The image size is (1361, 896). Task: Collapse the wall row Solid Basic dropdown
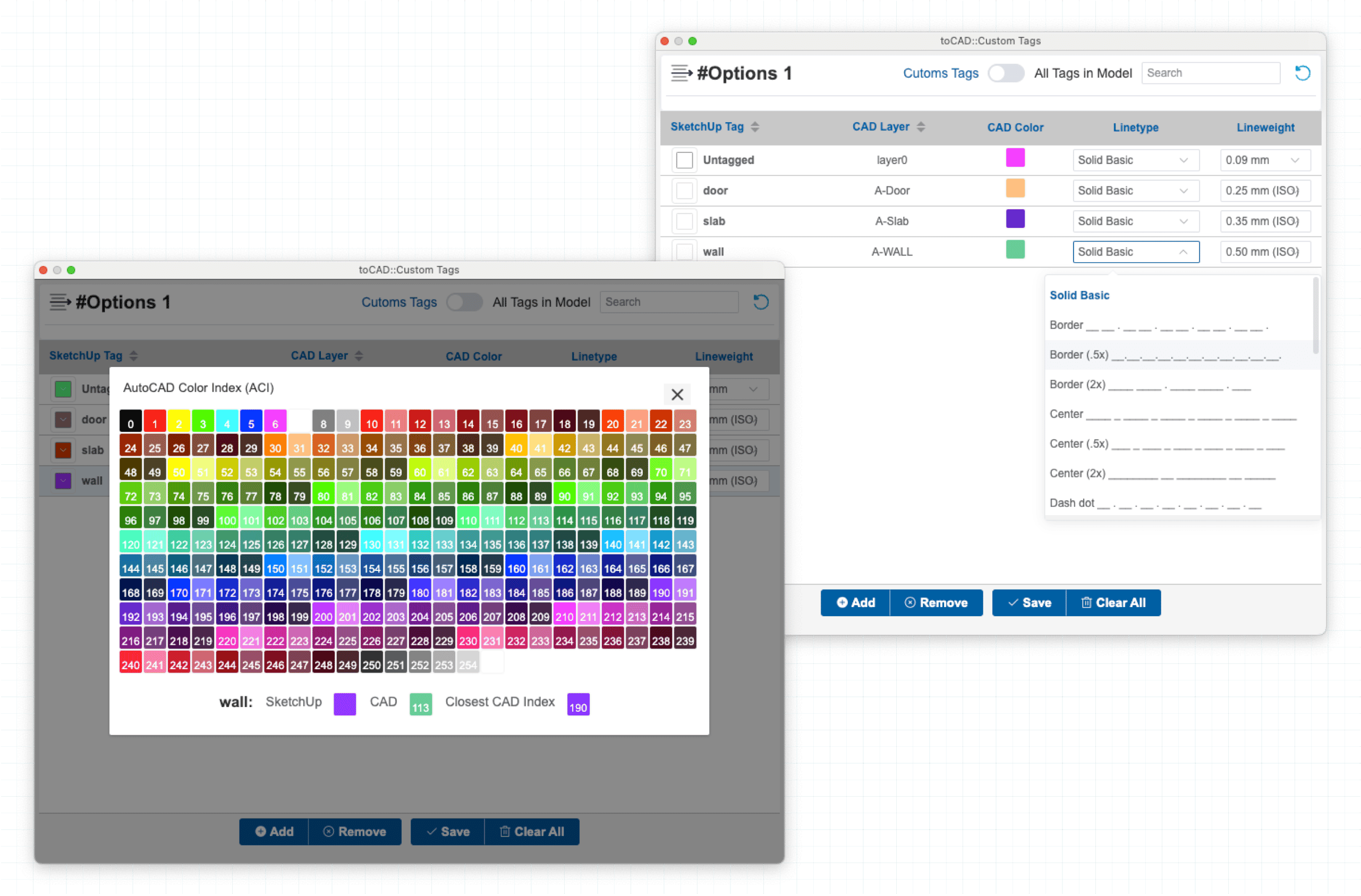1135,252
